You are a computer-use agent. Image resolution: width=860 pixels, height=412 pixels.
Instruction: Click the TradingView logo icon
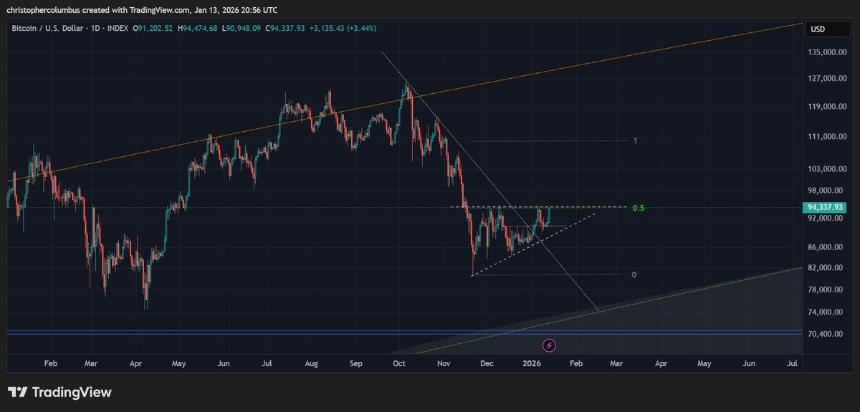[x=19, y=392]
